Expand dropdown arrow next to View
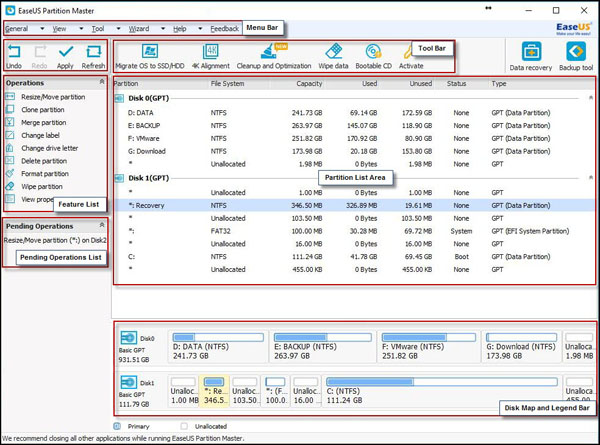600x445 pixels. pyautogui.click(x=81, y=29)
